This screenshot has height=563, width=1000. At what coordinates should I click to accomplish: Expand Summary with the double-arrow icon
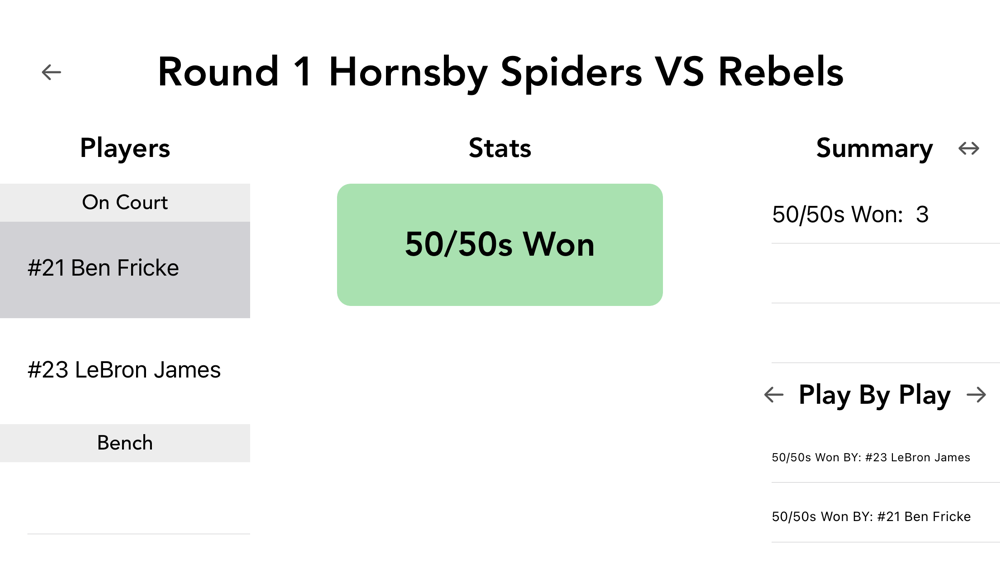pyautogui.click(x=968, y=149)
